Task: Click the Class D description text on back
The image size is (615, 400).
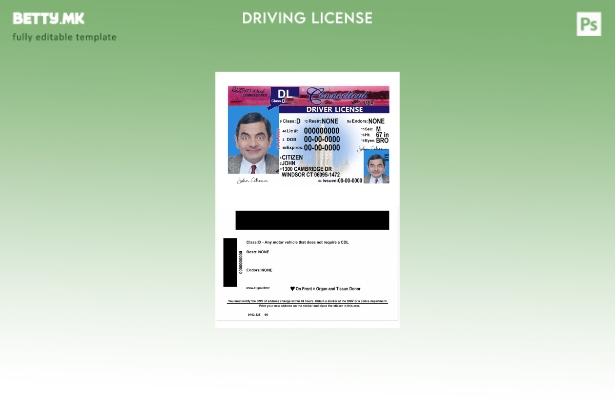Action: (x=297, y=242)
